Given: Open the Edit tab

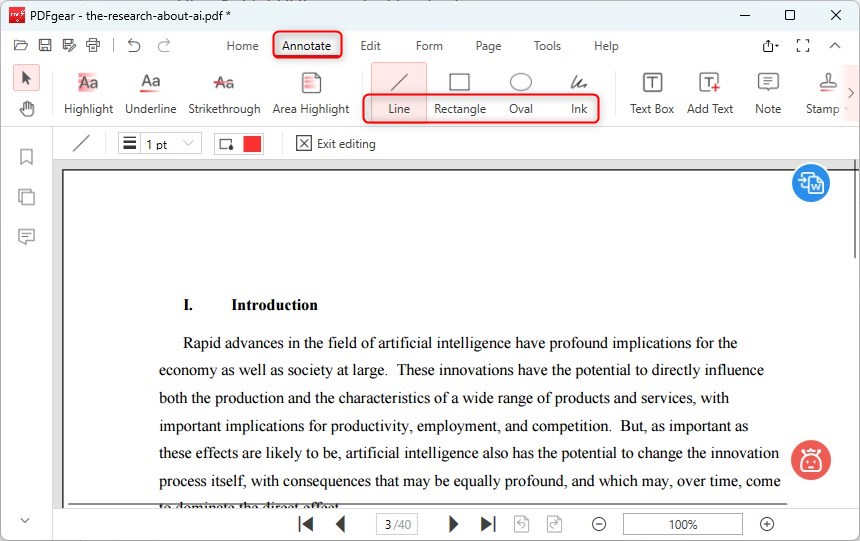Looking at the screenshot, I should pyautogui.click(x=370, y=46).
